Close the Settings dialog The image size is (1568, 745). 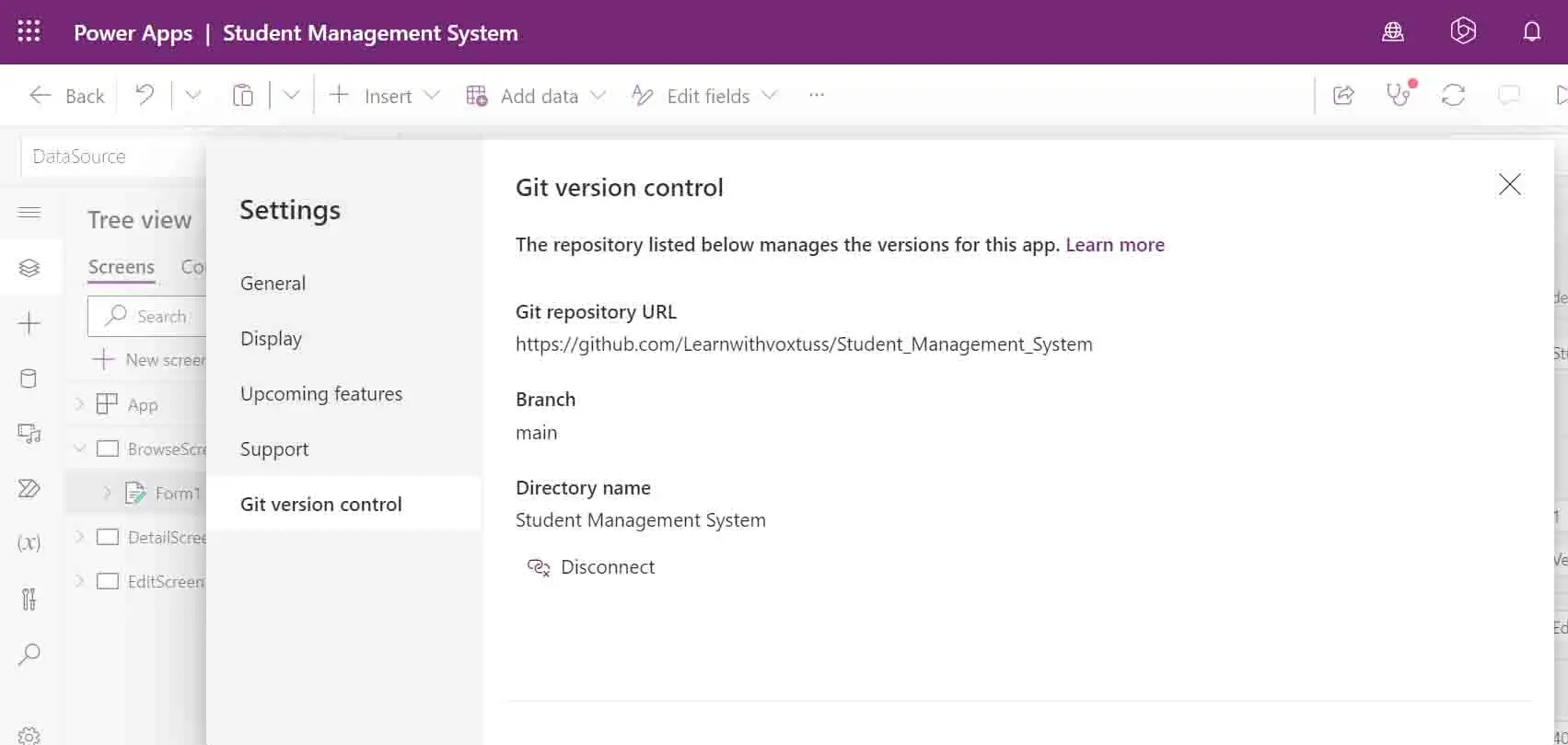pos(1510,184)
